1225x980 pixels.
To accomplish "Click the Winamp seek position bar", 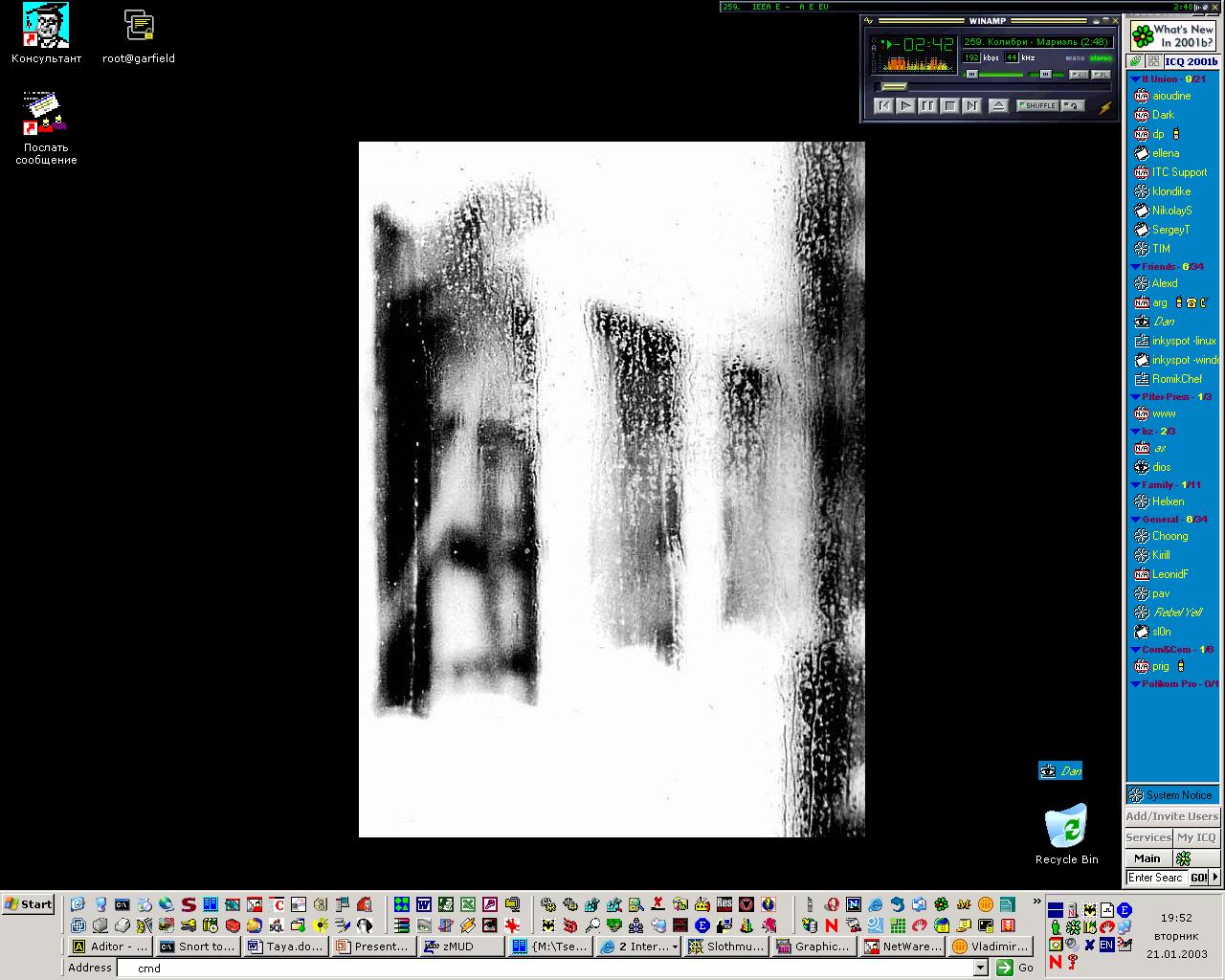I will 992,87.
